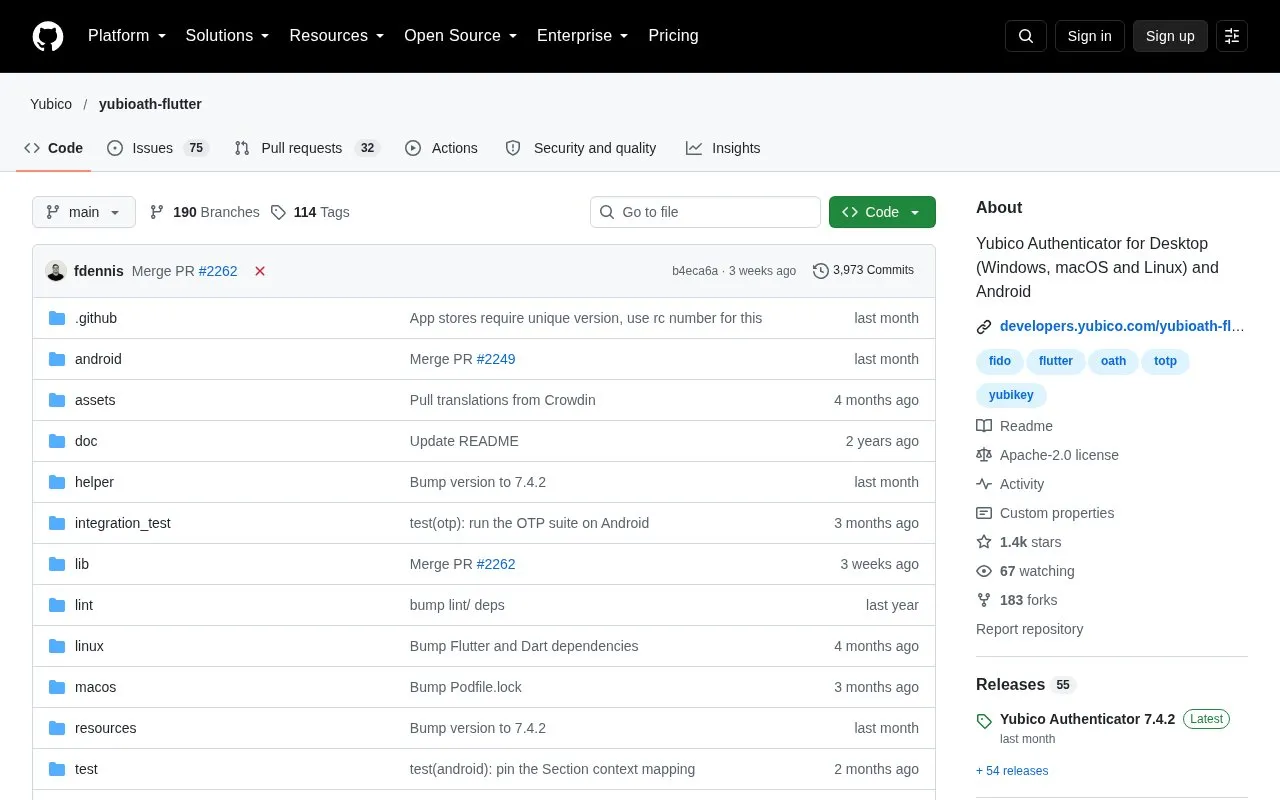Expand the Platform menu

click(127, 36)
